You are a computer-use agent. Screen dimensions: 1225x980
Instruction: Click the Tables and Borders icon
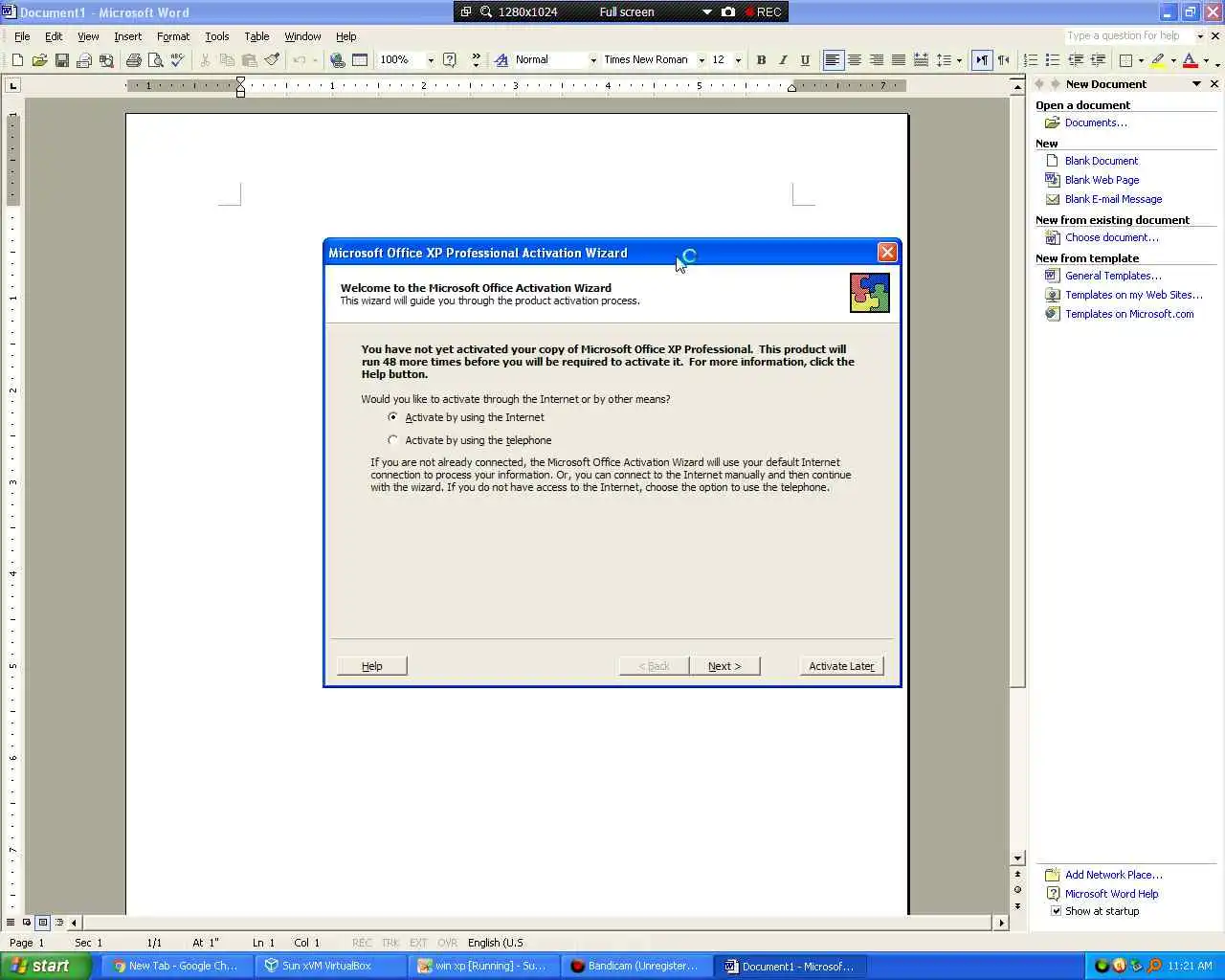point(360,59)
